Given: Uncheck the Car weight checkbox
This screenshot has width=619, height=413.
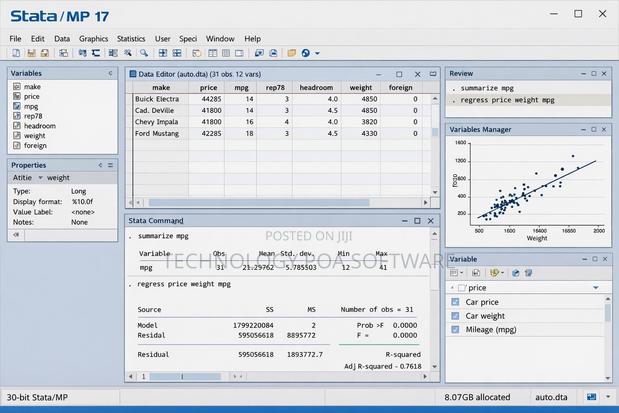Looking at the screenshot, I should coord(455,315).
